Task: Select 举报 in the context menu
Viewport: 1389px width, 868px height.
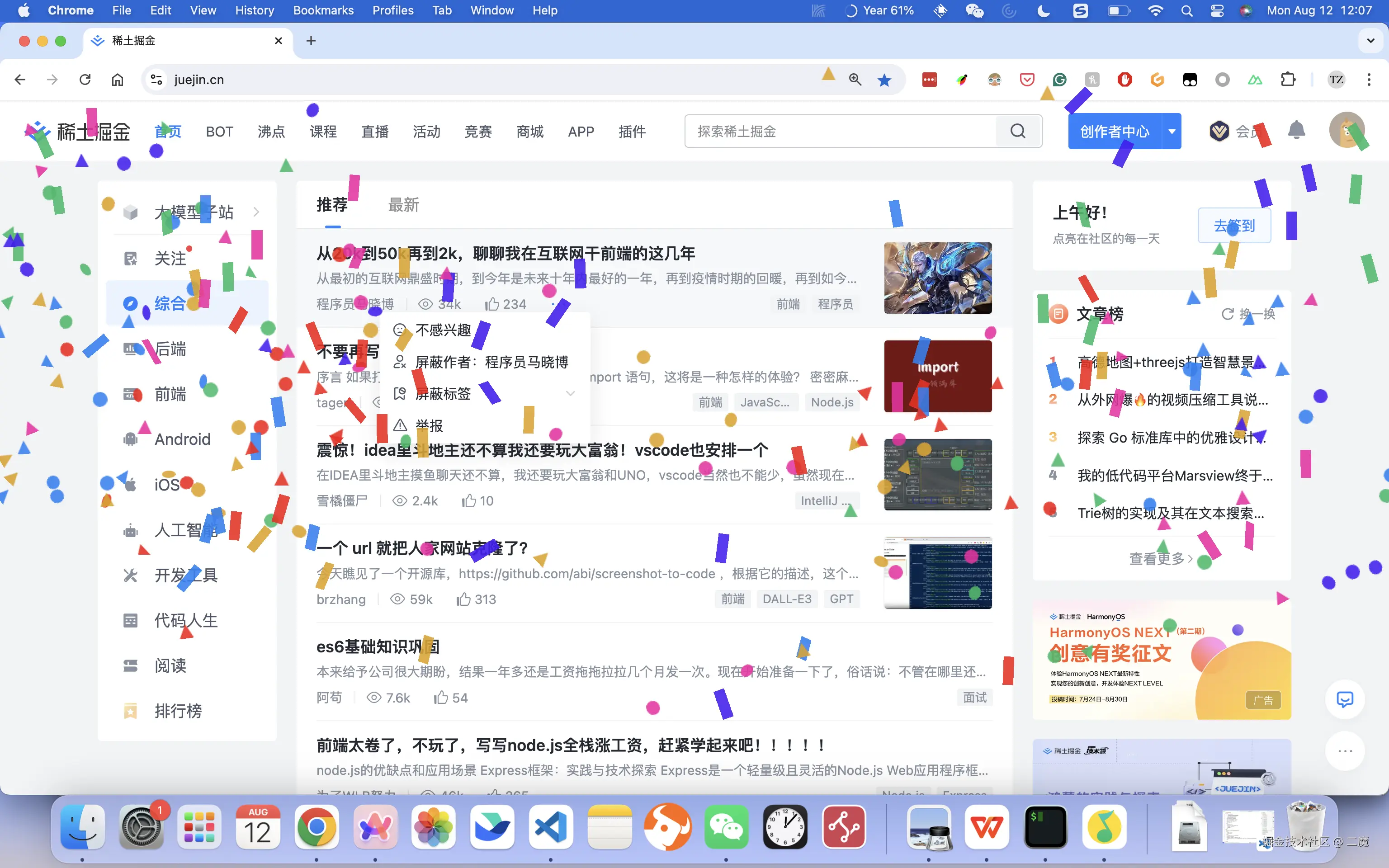Action: (429, 425)
